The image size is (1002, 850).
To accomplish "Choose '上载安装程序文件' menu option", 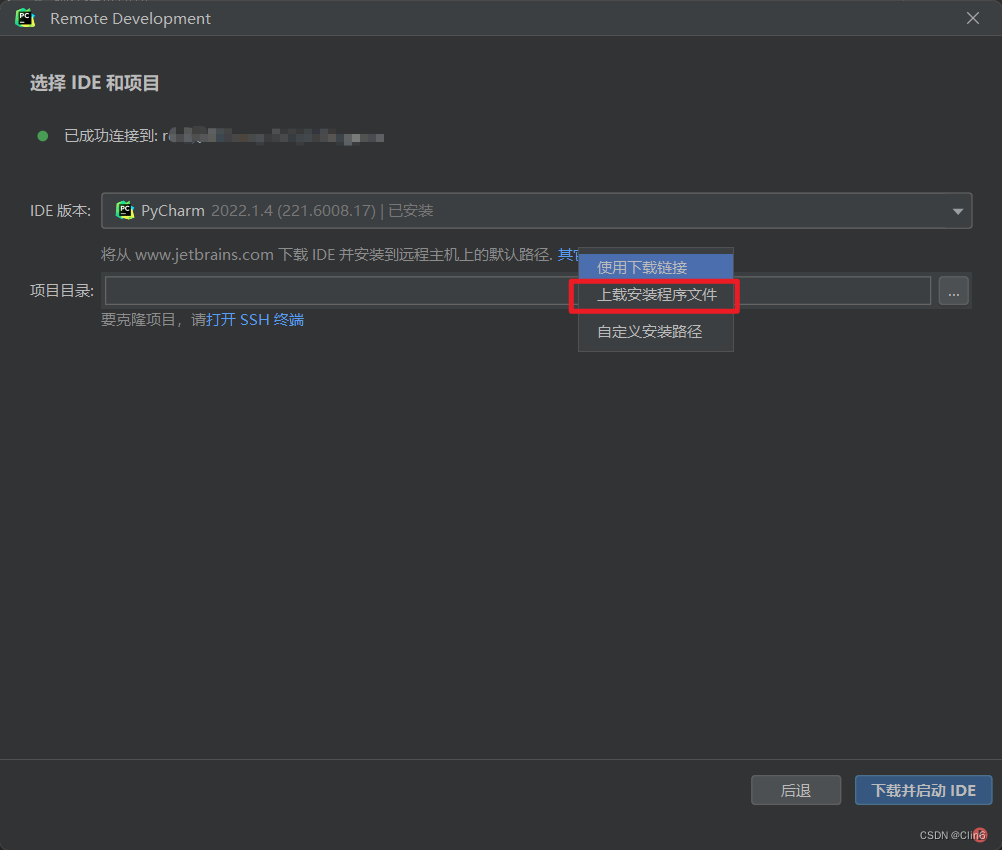I will tap(656, 295).
